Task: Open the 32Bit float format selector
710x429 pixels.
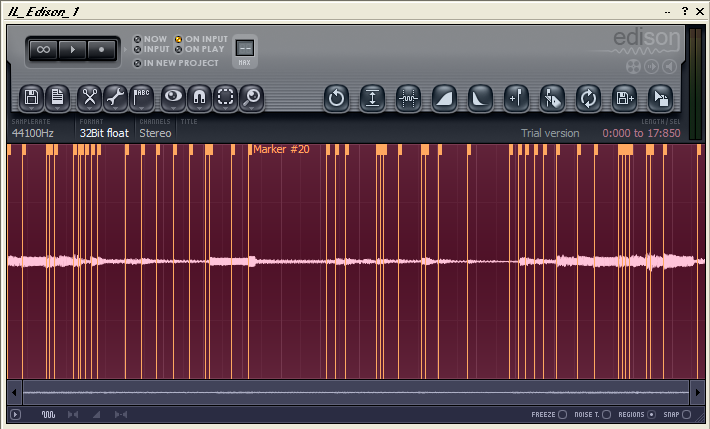Action: click(x=104, y=133)
